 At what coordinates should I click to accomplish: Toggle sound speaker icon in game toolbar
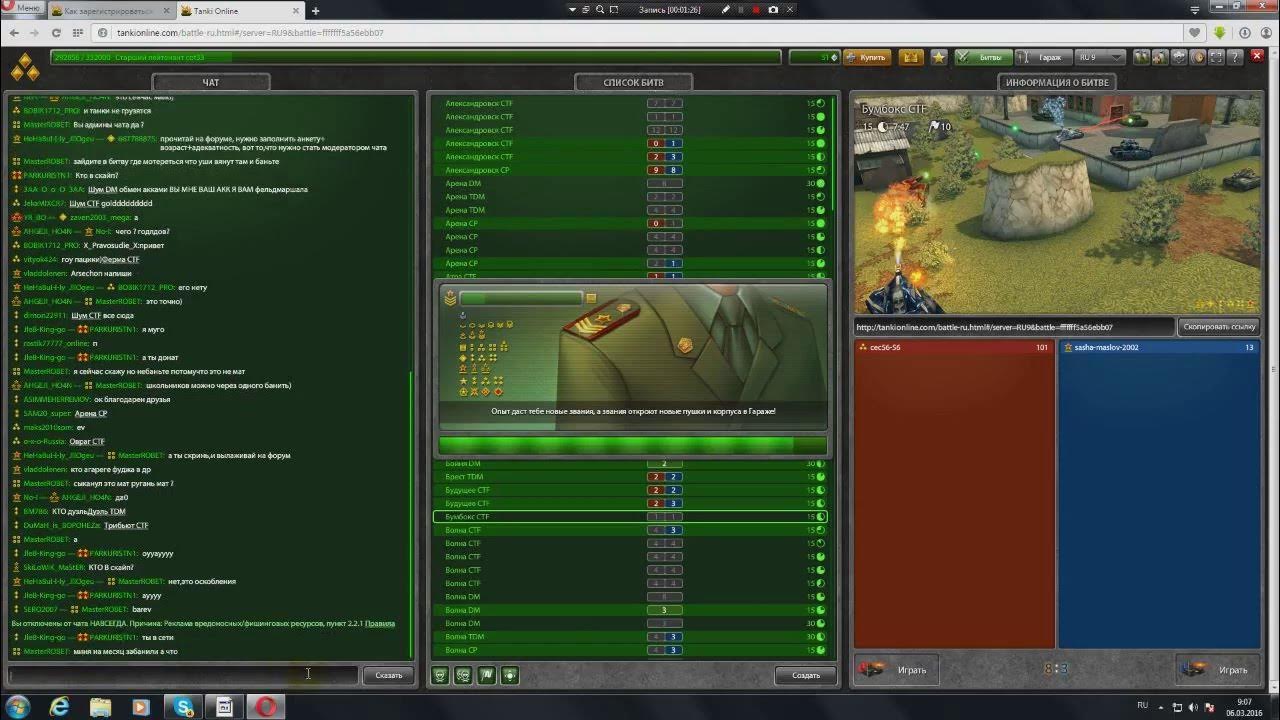1200,57
